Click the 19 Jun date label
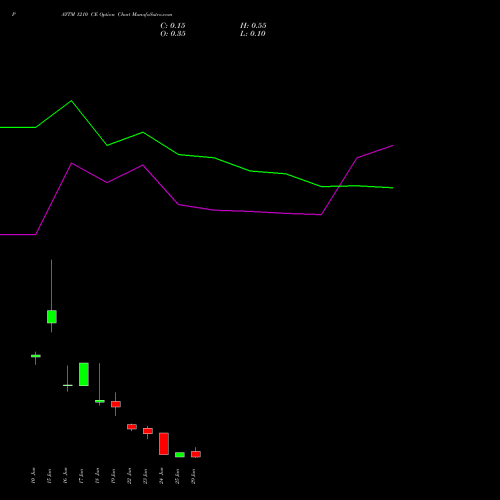 pos(113,476)
